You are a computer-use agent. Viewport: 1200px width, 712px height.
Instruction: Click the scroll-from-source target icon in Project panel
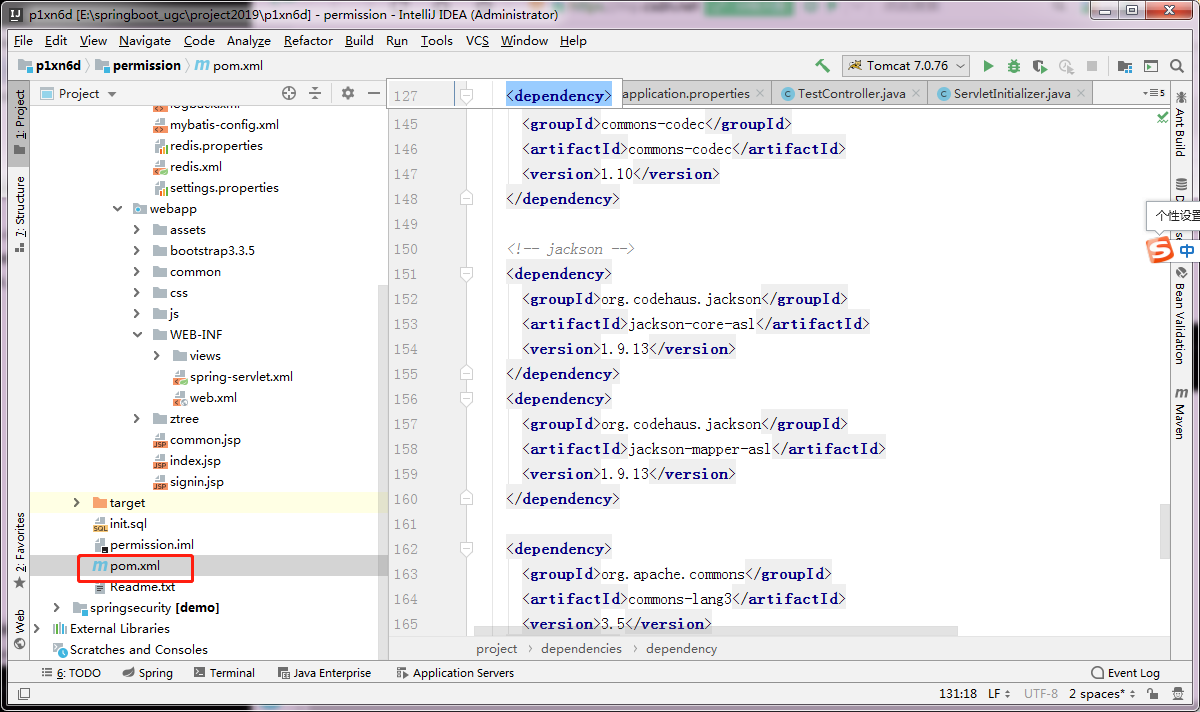(x=289, y=93)
